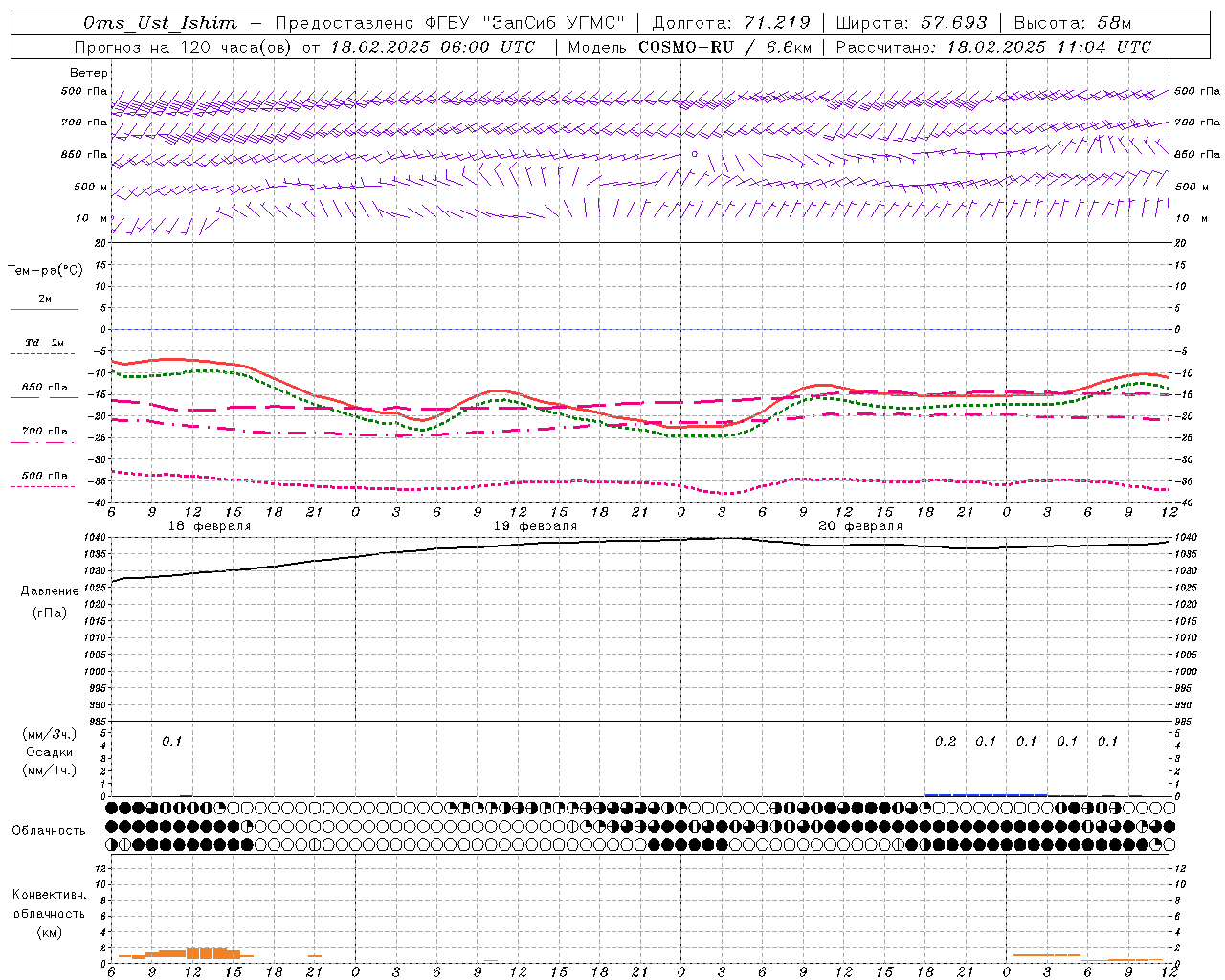
Task: Click the "500 м" wind level label on left
Action: (91, 187)
